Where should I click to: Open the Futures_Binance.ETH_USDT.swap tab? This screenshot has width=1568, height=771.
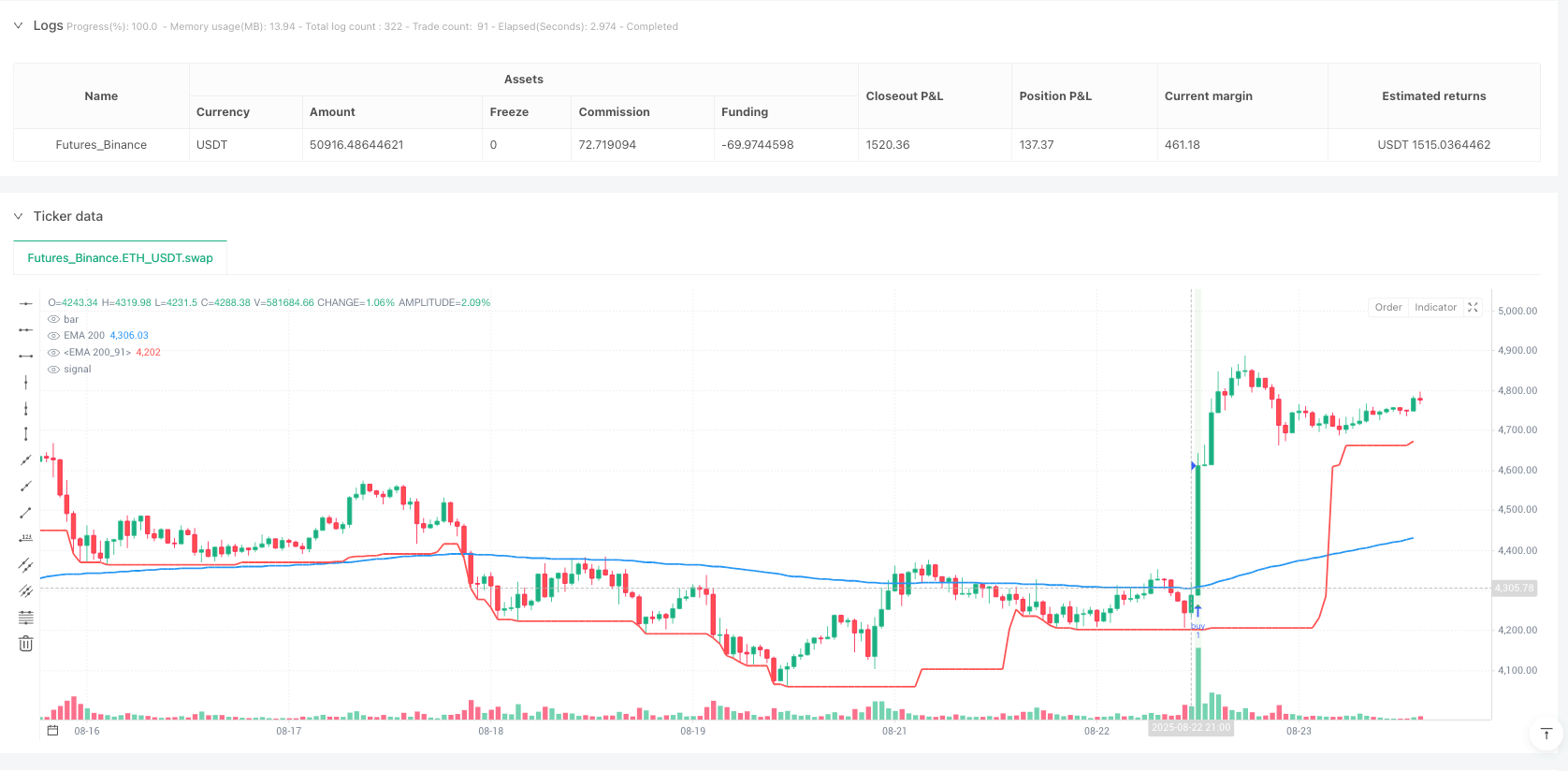click(x=120, y=258)
